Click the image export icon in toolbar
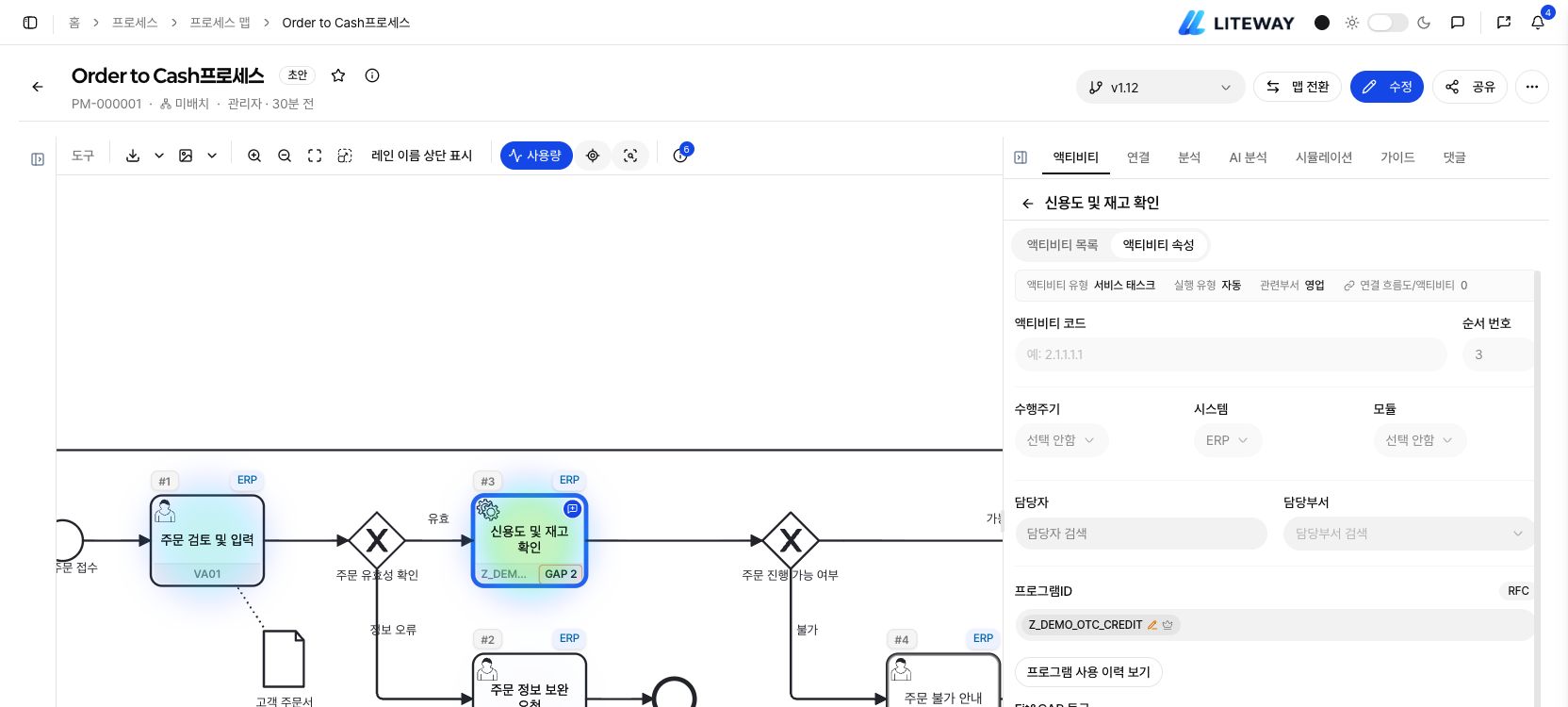 point(186,156)
